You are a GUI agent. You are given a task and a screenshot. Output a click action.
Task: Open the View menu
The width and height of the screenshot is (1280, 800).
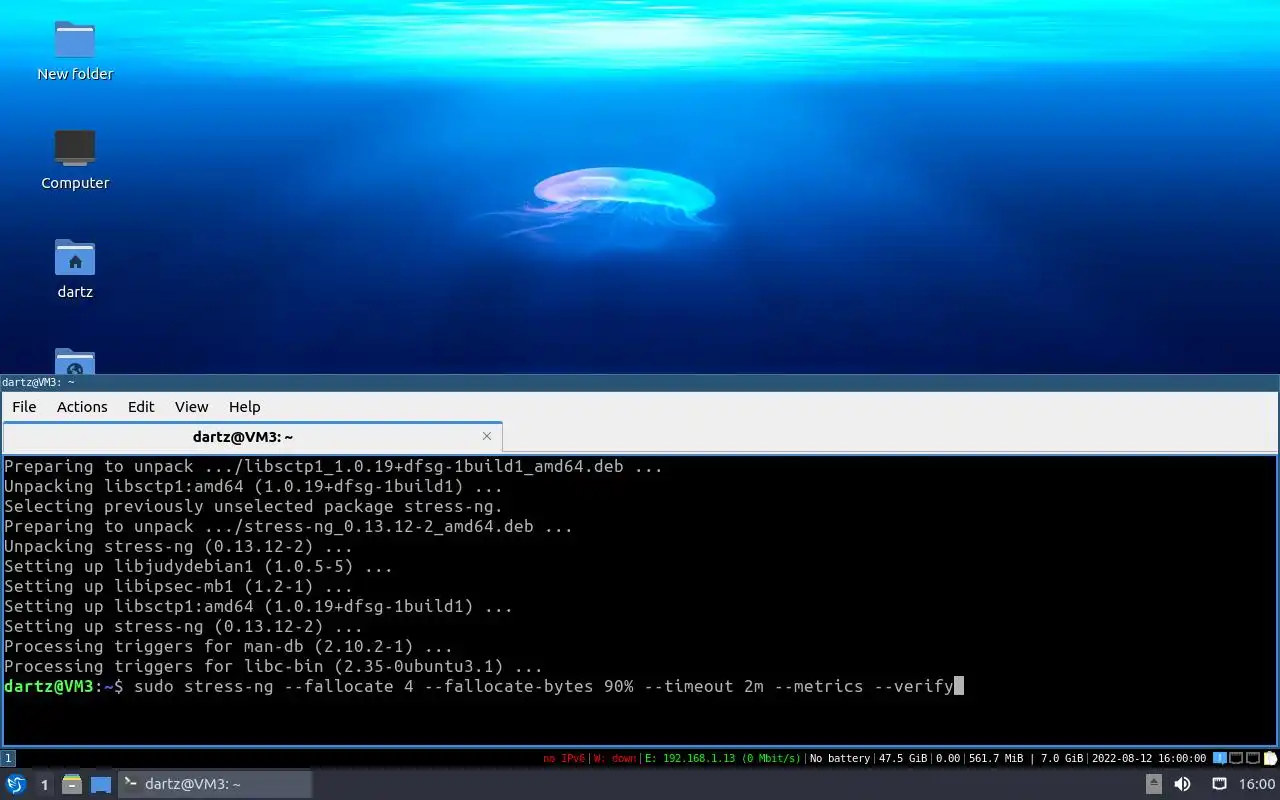(x=191, y=407)
